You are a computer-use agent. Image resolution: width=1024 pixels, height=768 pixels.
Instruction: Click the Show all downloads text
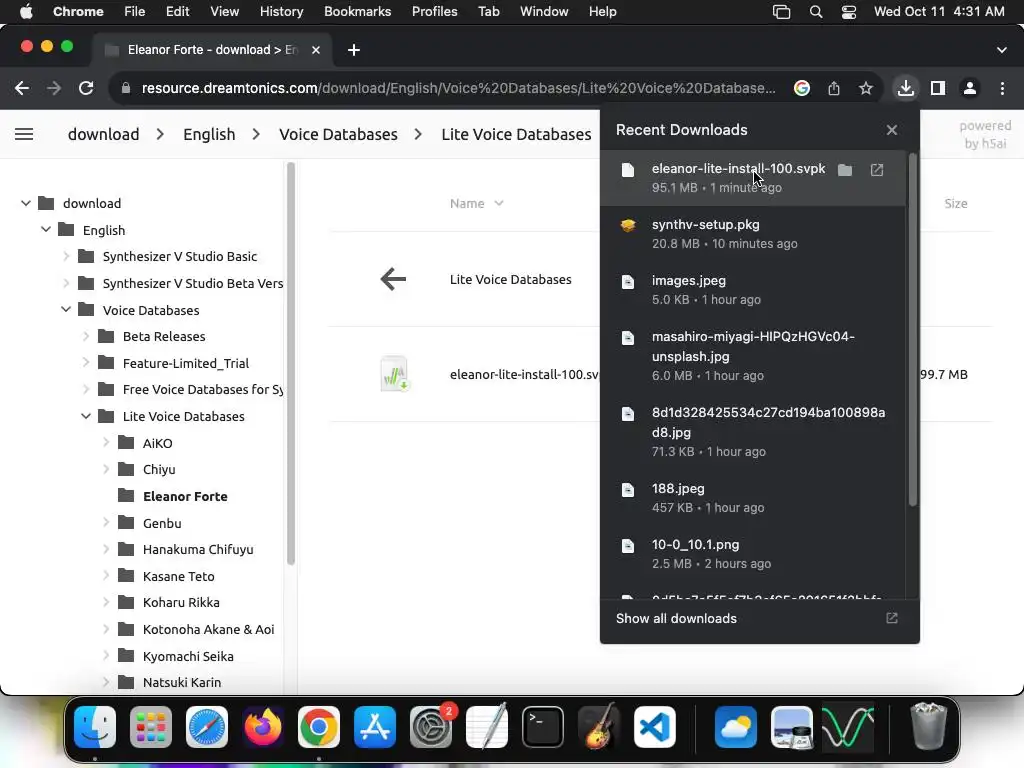point(676,618)
